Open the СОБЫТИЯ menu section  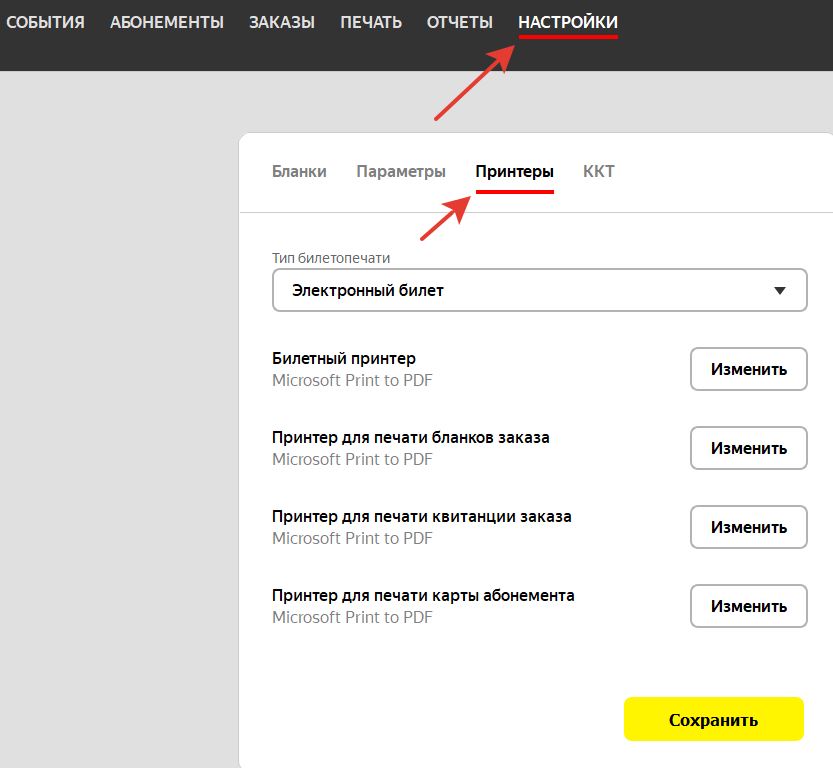pyautogui.click(x=45, y=22)
